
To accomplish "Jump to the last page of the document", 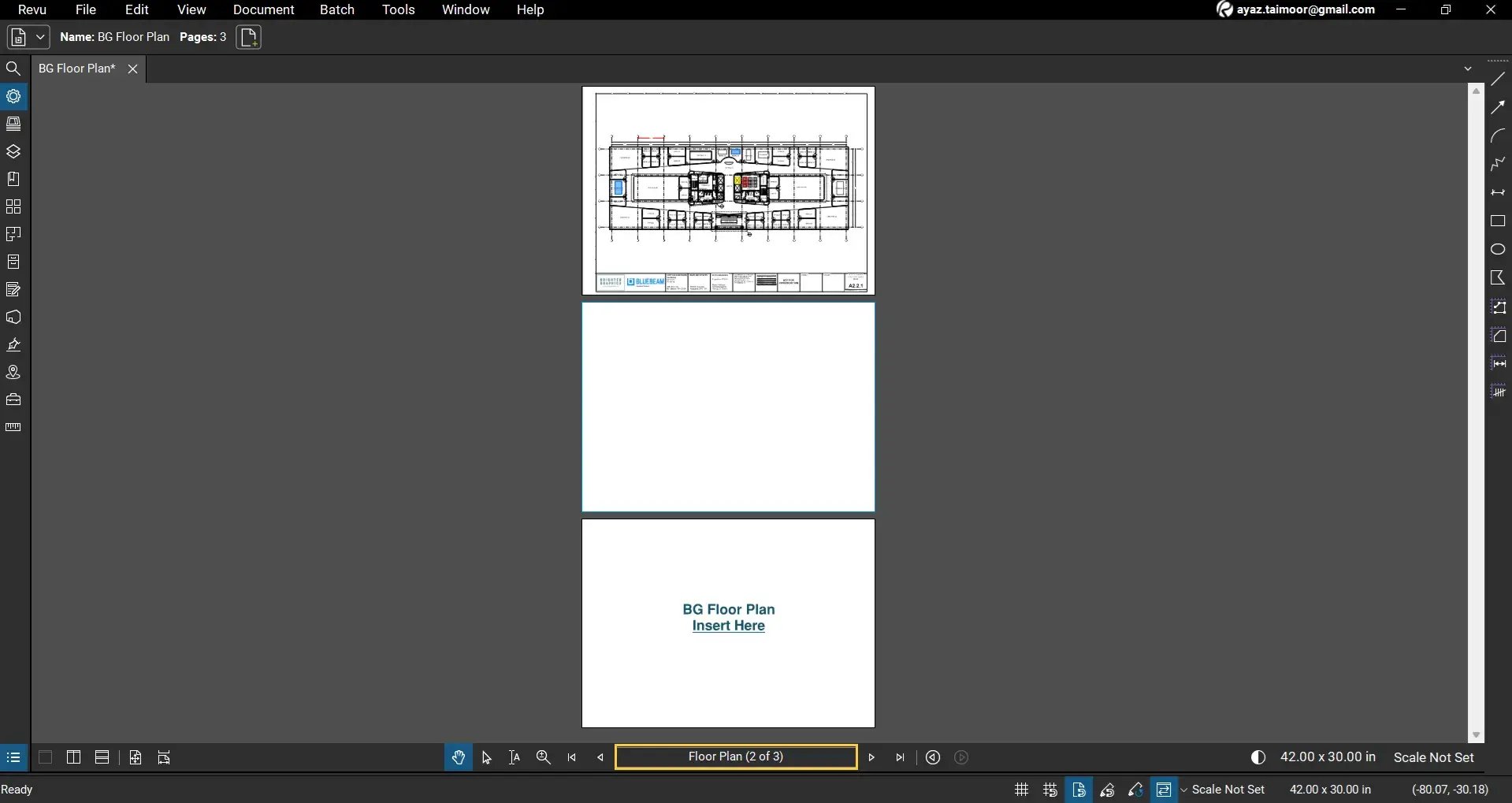I will (900, 757).
